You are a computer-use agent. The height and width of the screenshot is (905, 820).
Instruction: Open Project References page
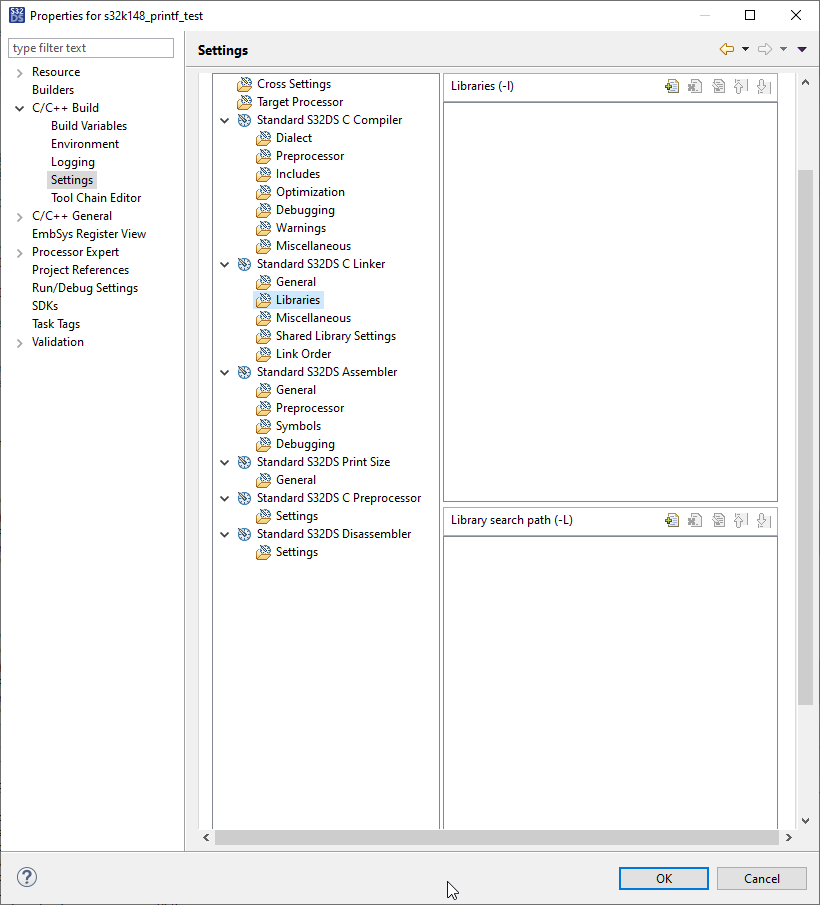point(80,270)
